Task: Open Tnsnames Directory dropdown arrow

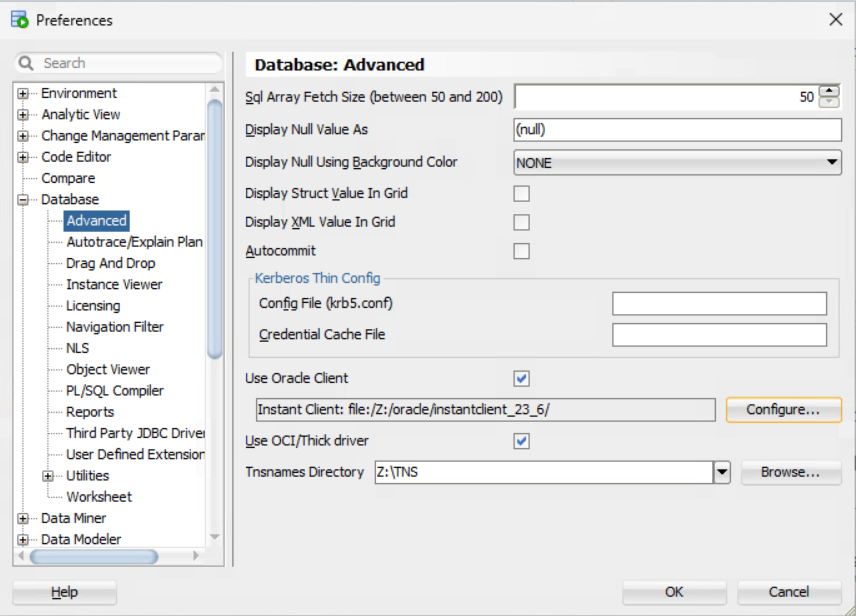Action: 722,472
